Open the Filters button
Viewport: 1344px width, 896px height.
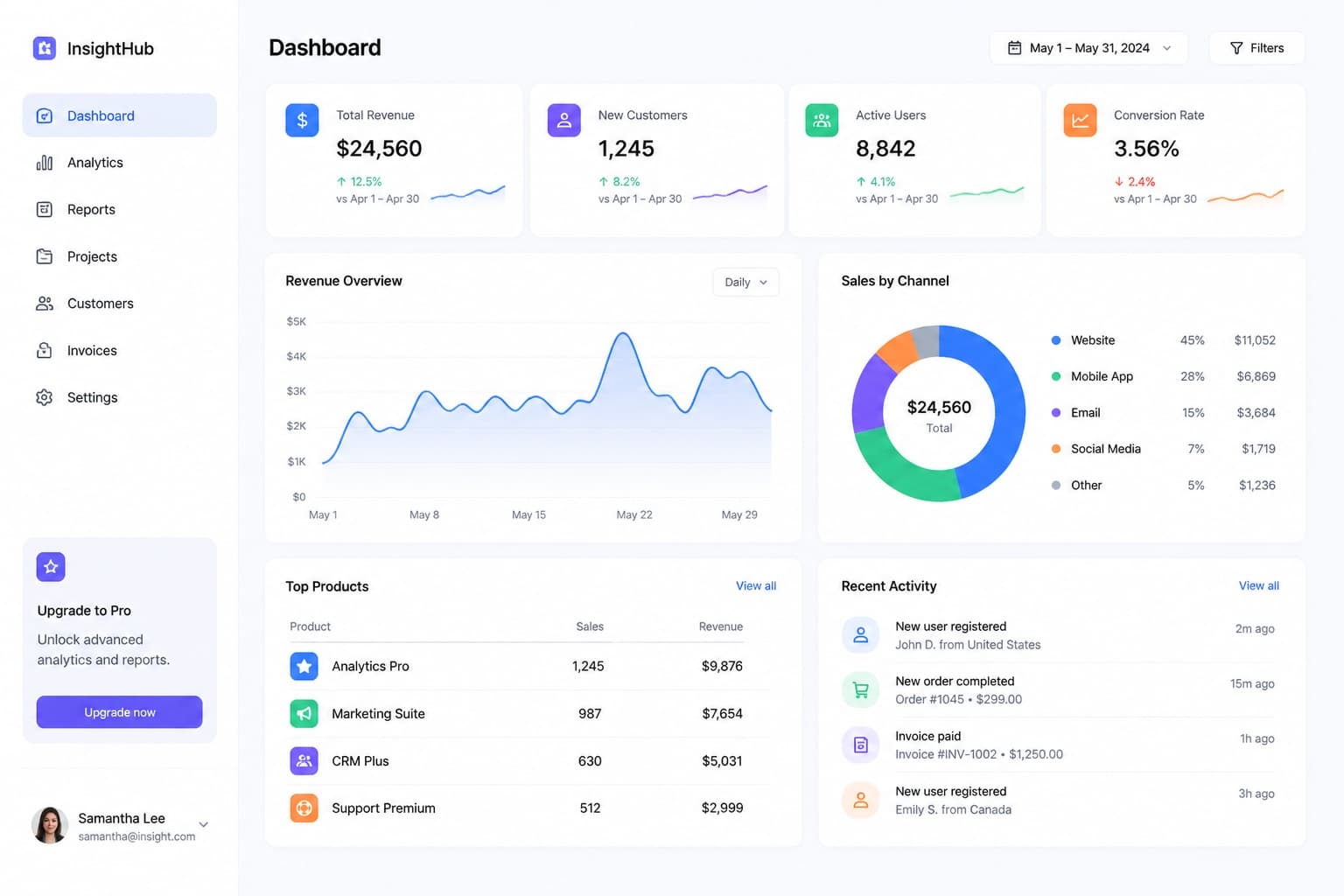click(x=1256, y=48)
